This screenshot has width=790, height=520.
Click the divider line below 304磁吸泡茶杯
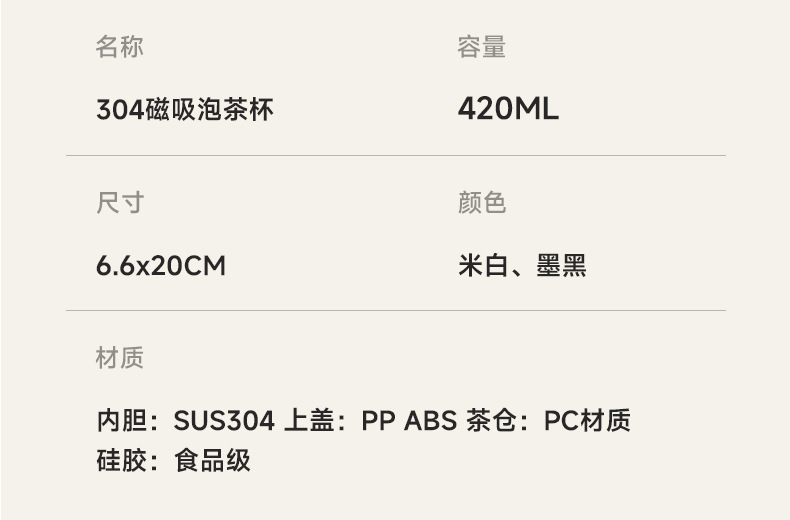point(396,156)
